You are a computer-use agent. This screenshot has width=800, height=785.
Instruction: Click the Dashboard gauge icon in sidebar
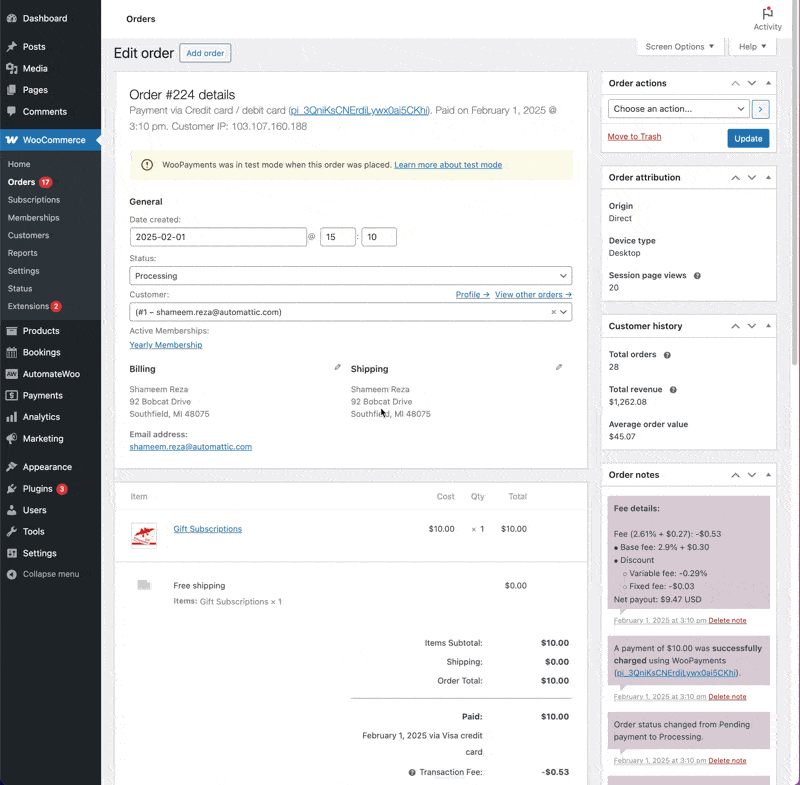[x=12, y=18]
